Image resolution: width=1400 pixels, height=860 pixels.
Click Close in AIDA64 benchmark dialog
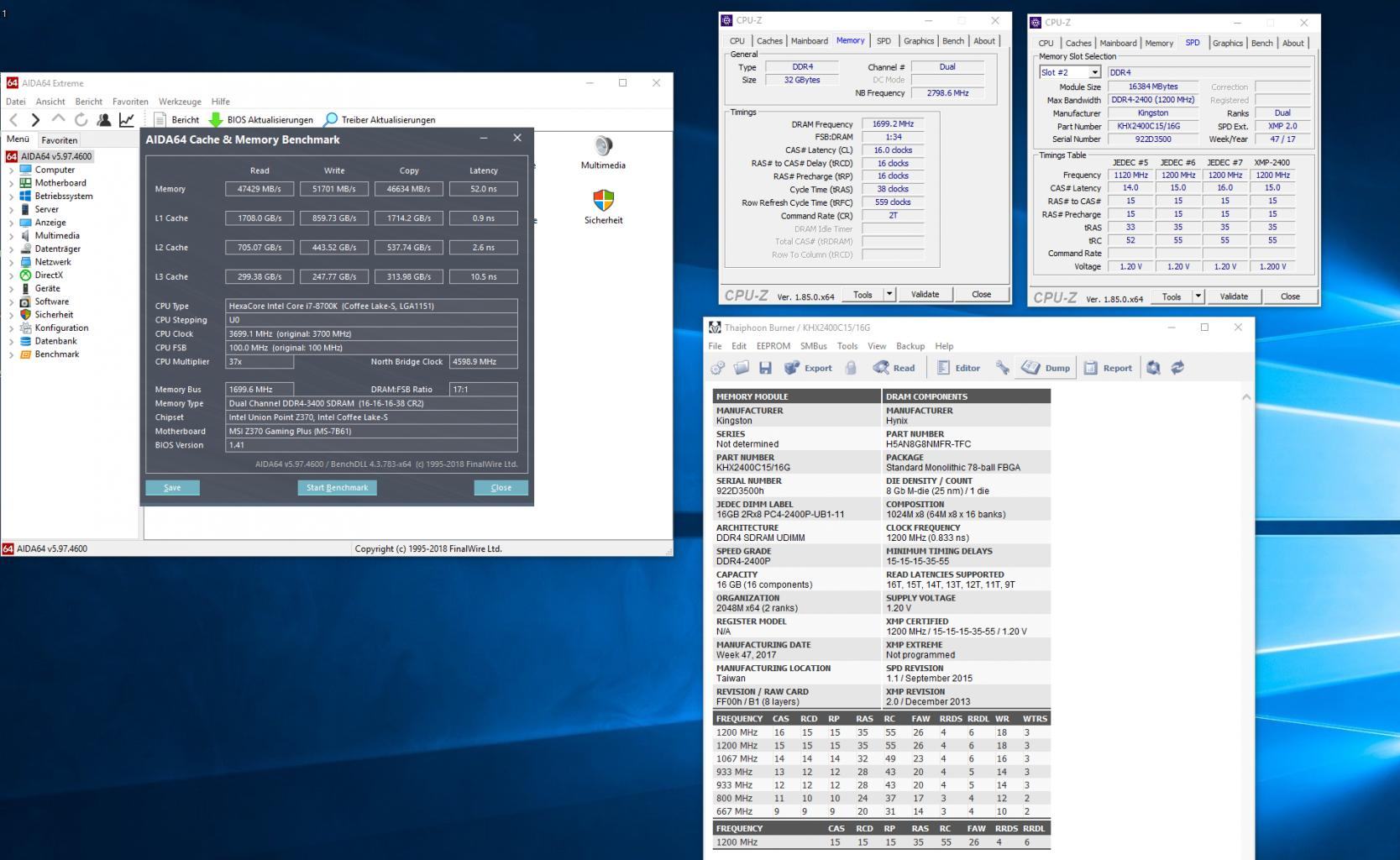point(501,488)
